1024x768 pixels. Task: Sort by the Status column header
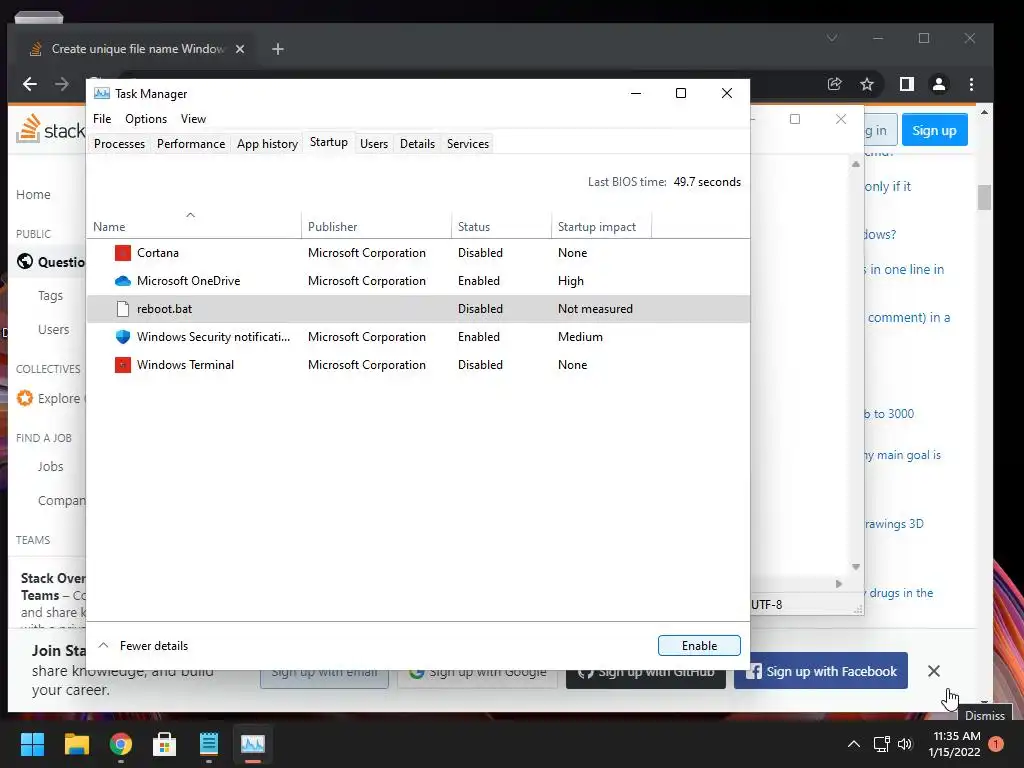click(502, 227)
